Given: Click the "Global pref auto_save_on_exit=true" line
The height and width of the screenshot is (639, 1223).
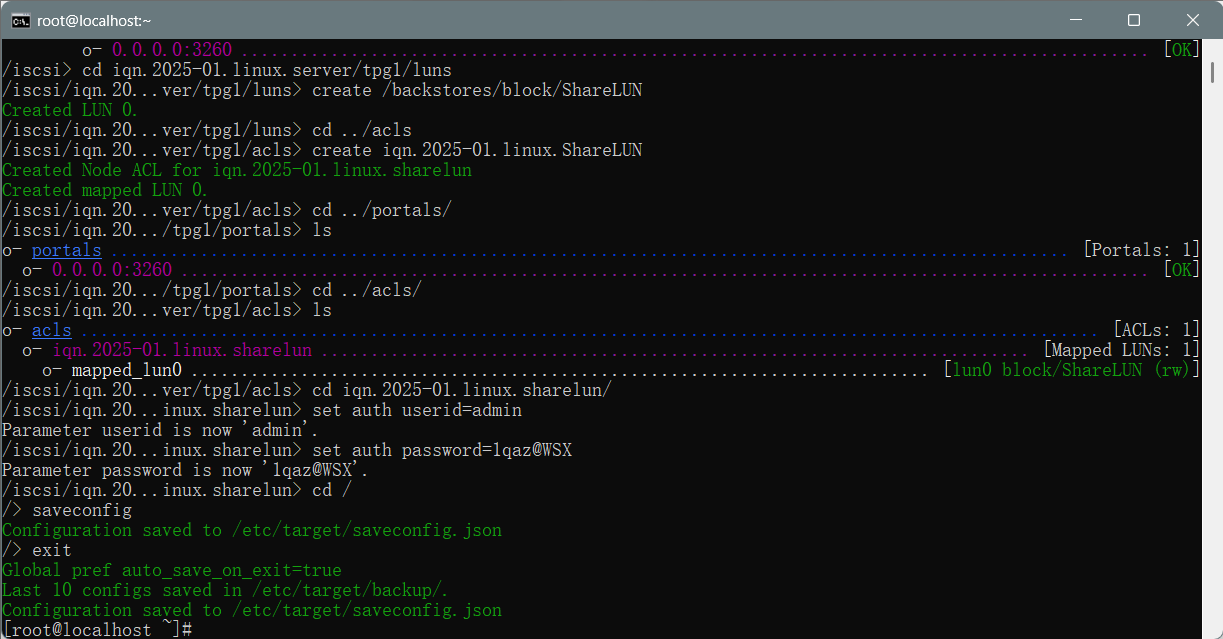Looking at the screenshot, I should (x=172, y=570).
